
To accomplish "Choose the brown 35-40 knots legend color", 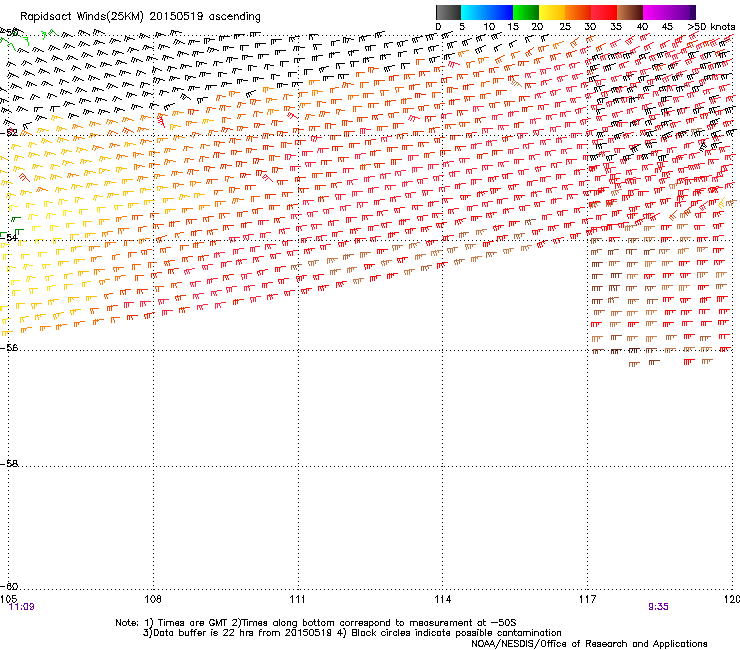I will click(630, 12).
